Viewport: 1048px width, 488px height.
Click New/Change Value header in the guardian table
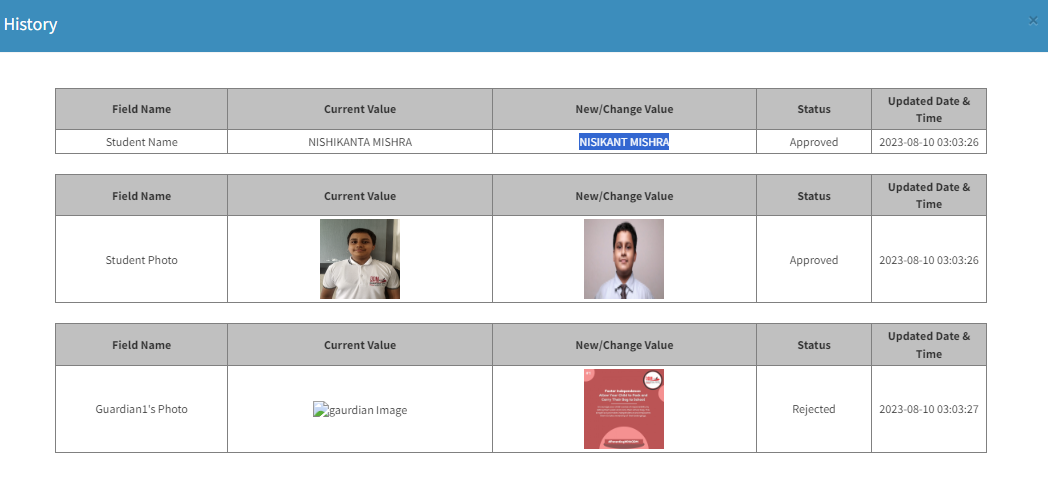pyautogui.click(x=624, y=345)
